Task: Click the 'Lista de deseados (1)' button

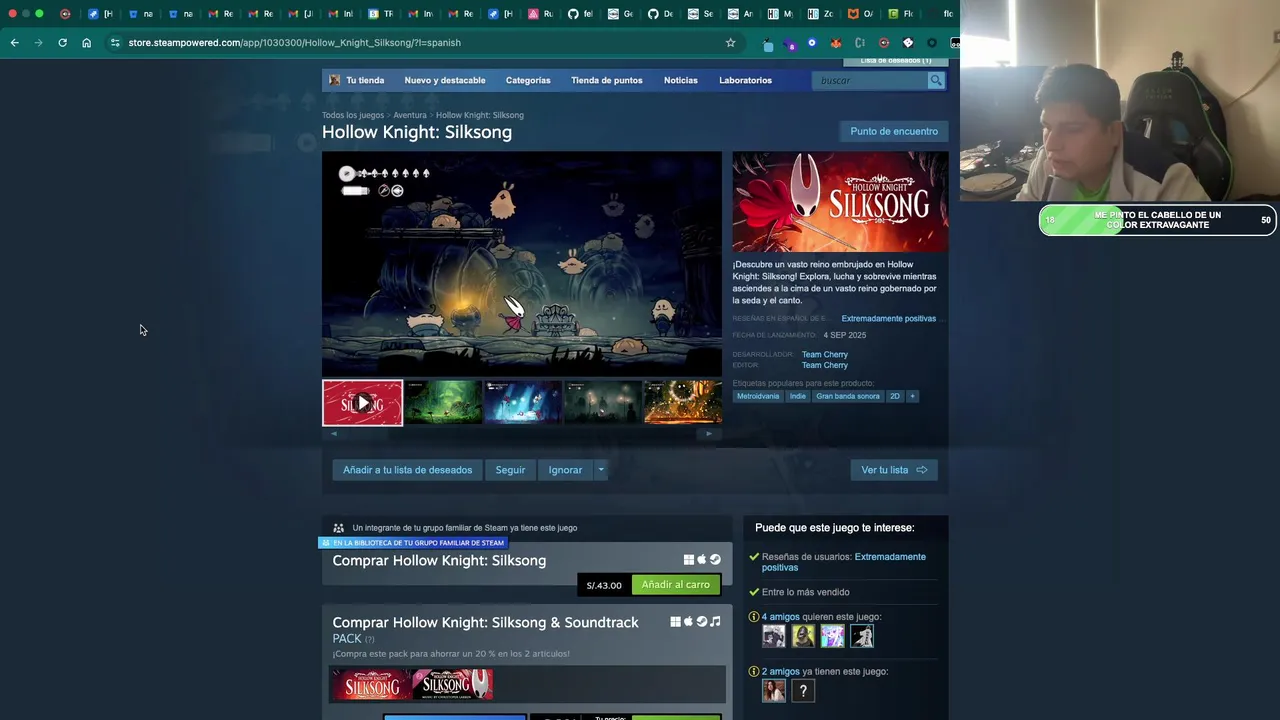Action: pos(895,61)
